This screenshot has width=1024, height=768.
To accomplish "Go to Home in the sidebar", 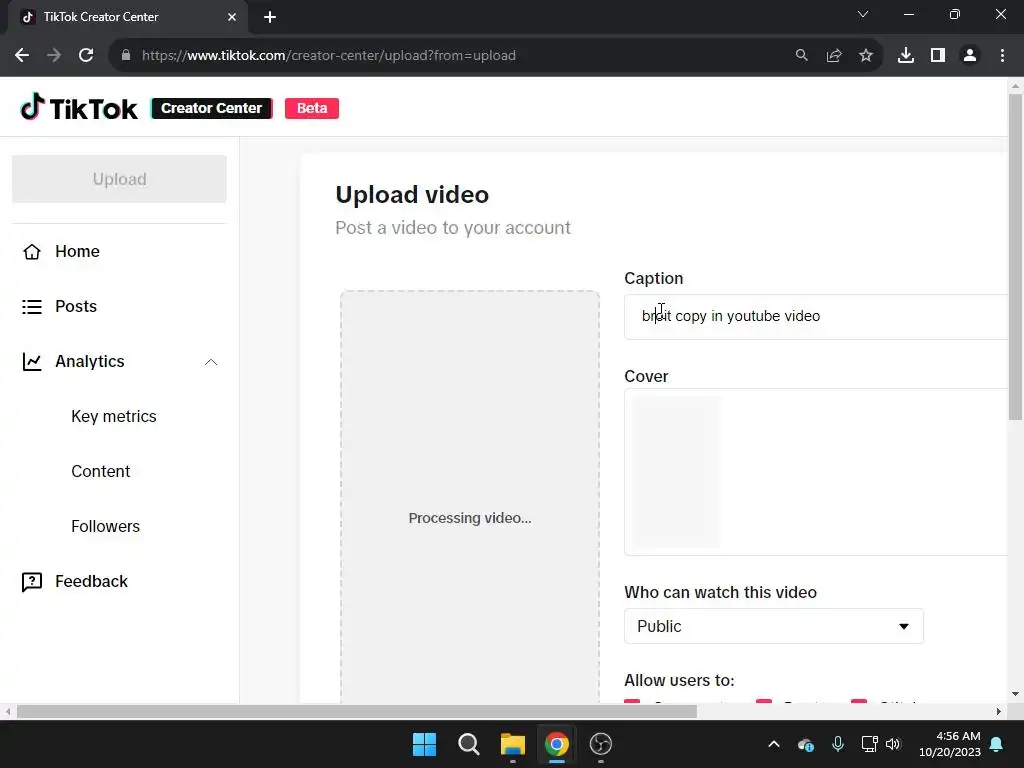I will (x=77, y=251).
